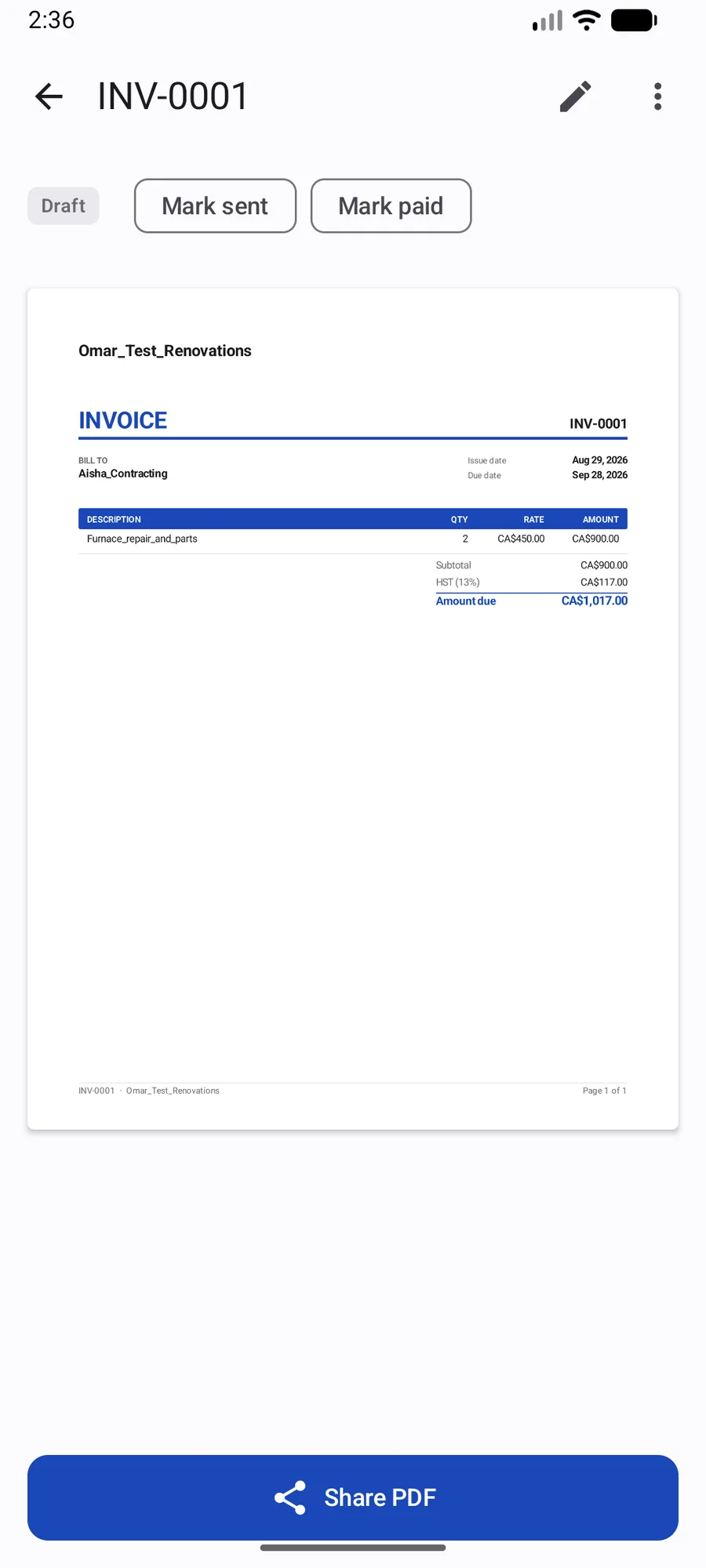Select the Omar_Test_Renovations company name
The width and height of the screenshot is (706, 1568).
tap(165, 350)
